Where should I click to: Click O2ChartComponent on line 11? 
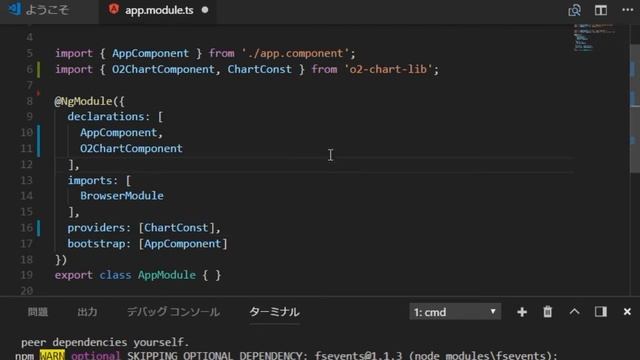point(131,149)
